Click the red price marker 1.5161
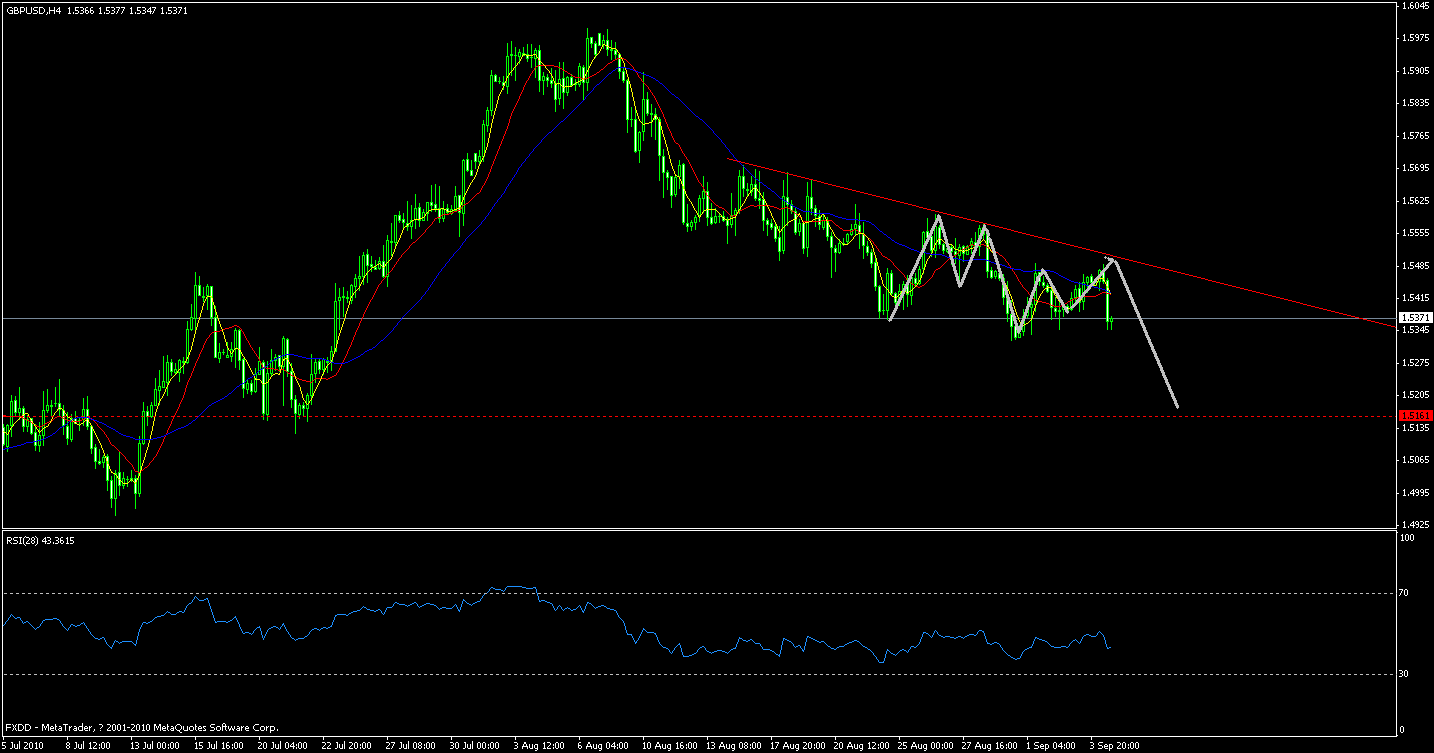 click(x=1416, y=414)
